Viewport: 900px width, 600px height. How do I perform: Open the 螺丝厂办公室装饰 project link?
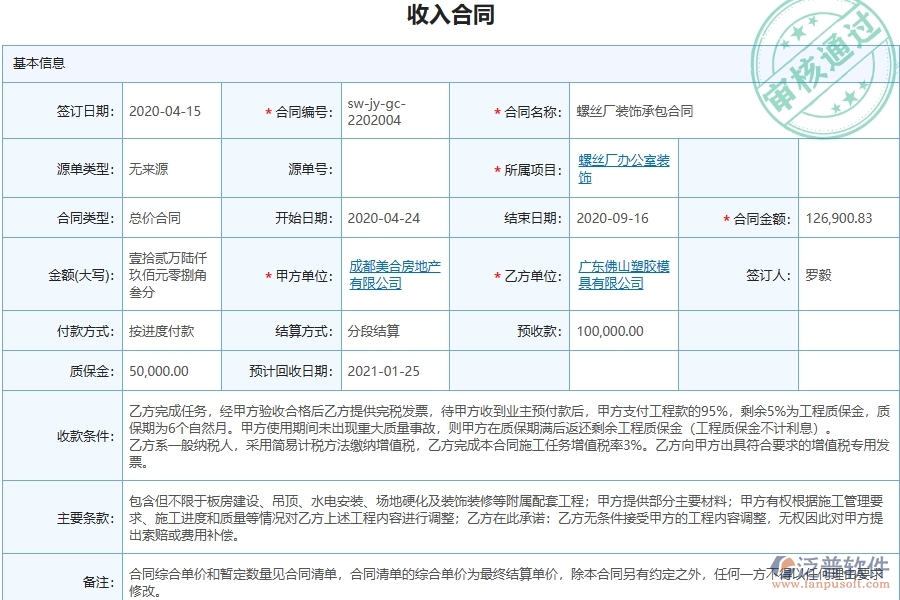coord(620,167)
